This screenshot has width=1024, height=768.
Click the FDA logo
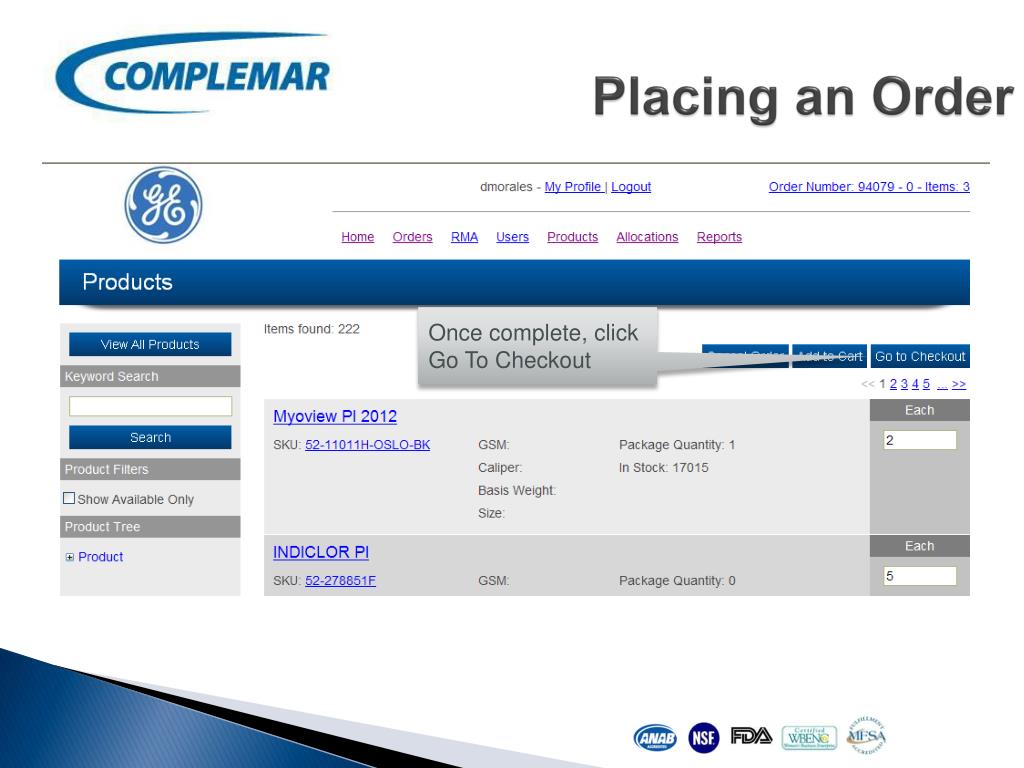click(x=751, y=736)
